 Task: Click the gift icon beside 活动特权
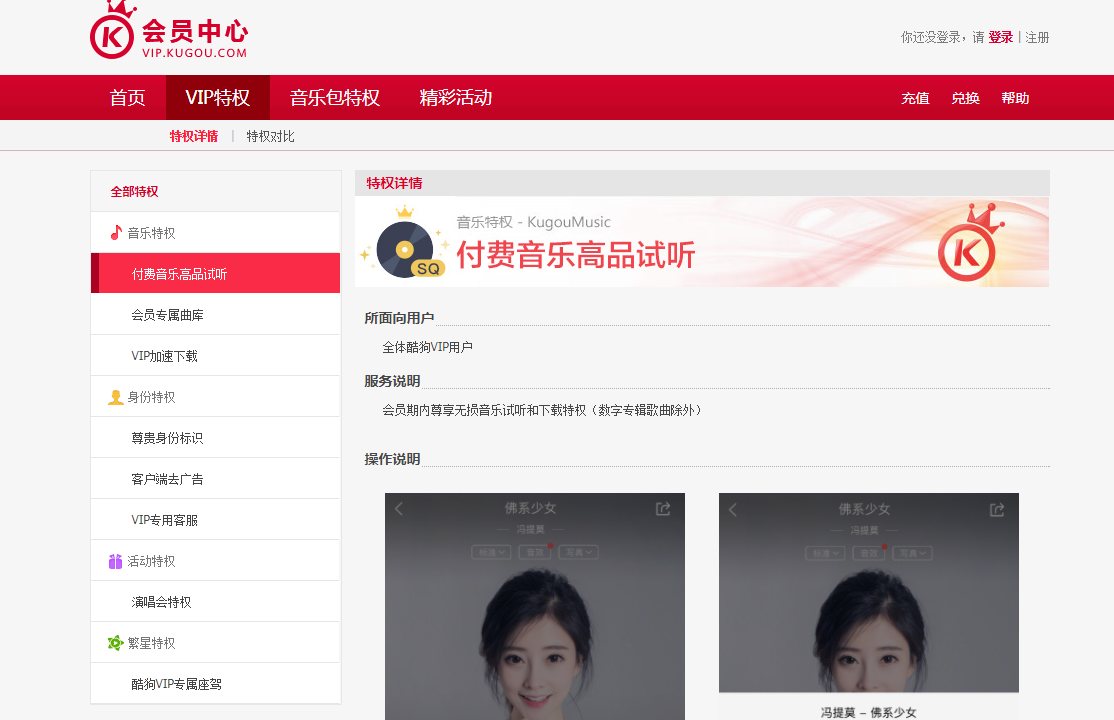click(115, 562)
